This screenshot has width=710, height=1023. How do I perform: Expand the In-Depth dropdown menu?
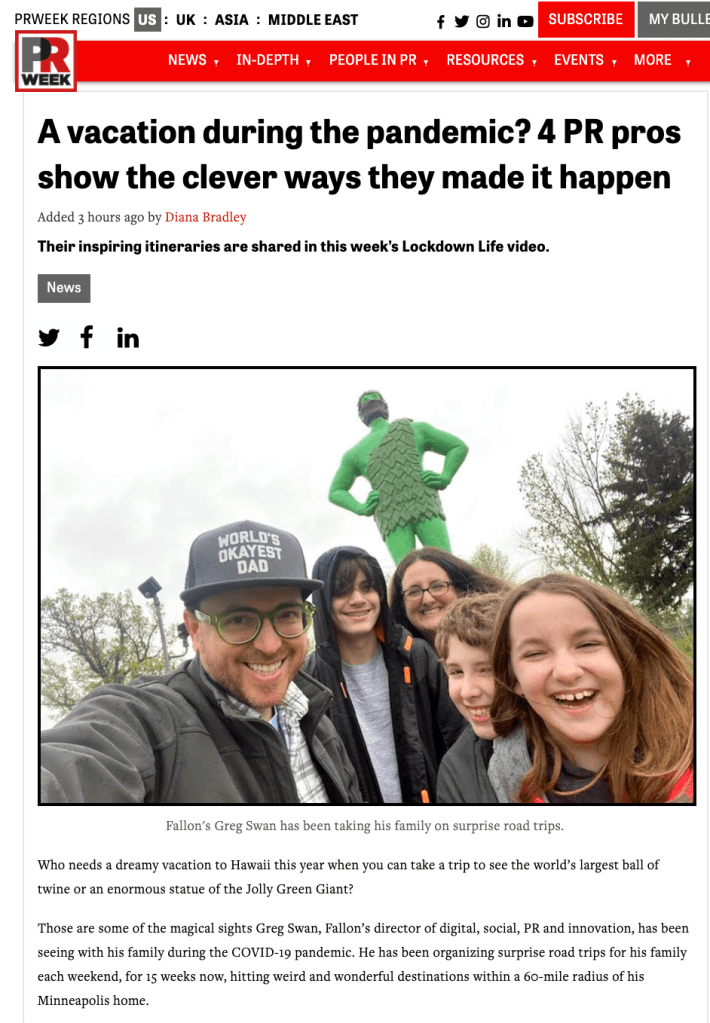tap(273, 60)
